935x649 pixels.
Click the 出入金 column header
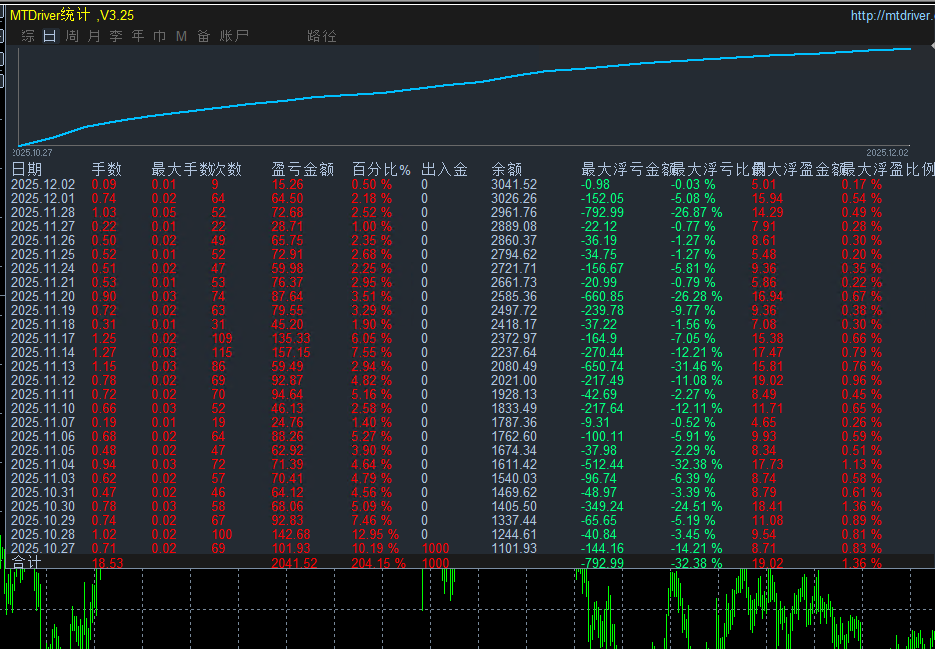(444, 169)
